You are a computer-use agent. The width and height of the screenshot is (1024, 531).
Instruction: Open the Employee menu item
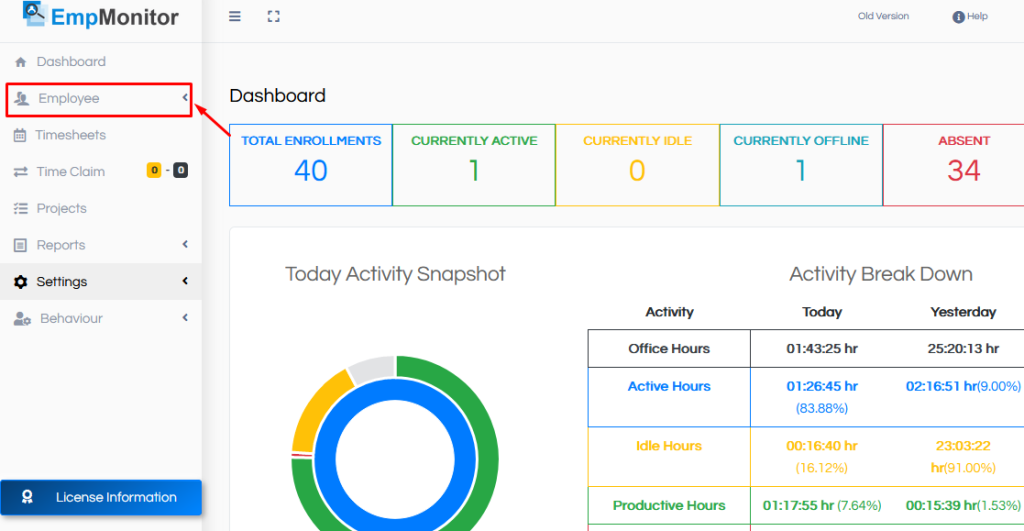[x=99, y=99]
